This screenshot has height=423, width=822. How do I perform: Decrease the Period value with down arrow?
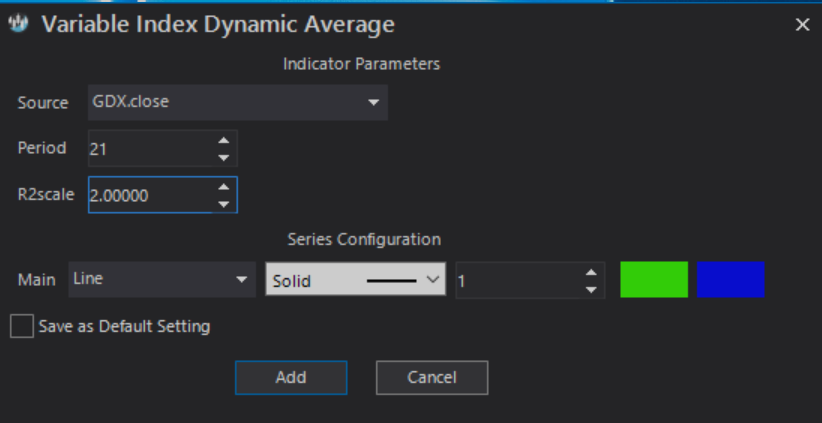224,157
